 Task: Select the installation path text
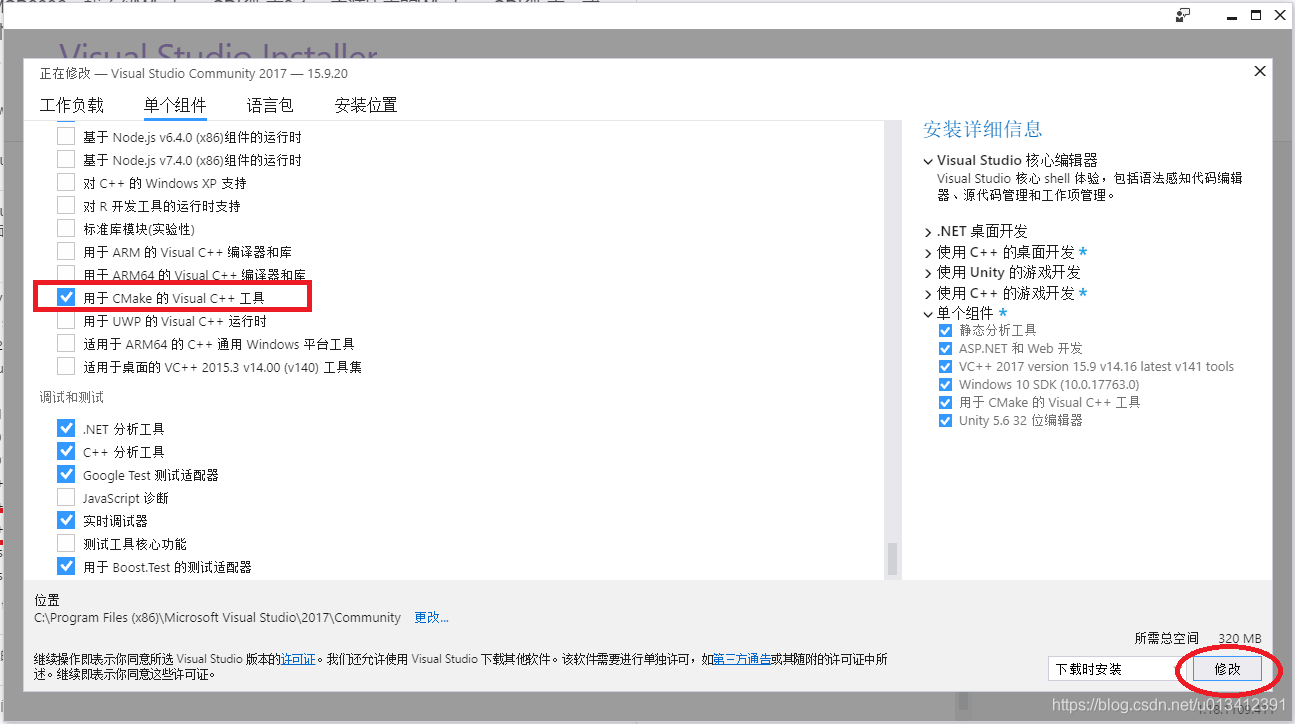point(218,618)
